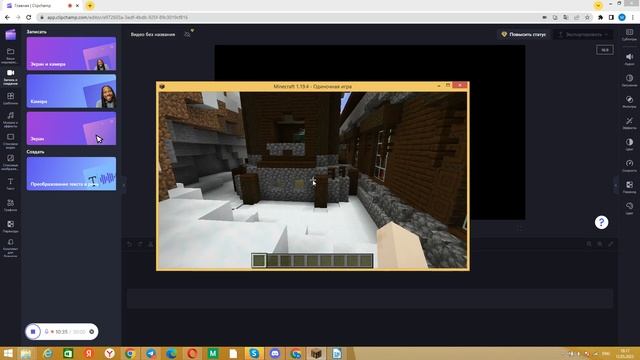Bookmark page with star icon
This screenshot has width=640, height=360.
(x=587, y=17)
